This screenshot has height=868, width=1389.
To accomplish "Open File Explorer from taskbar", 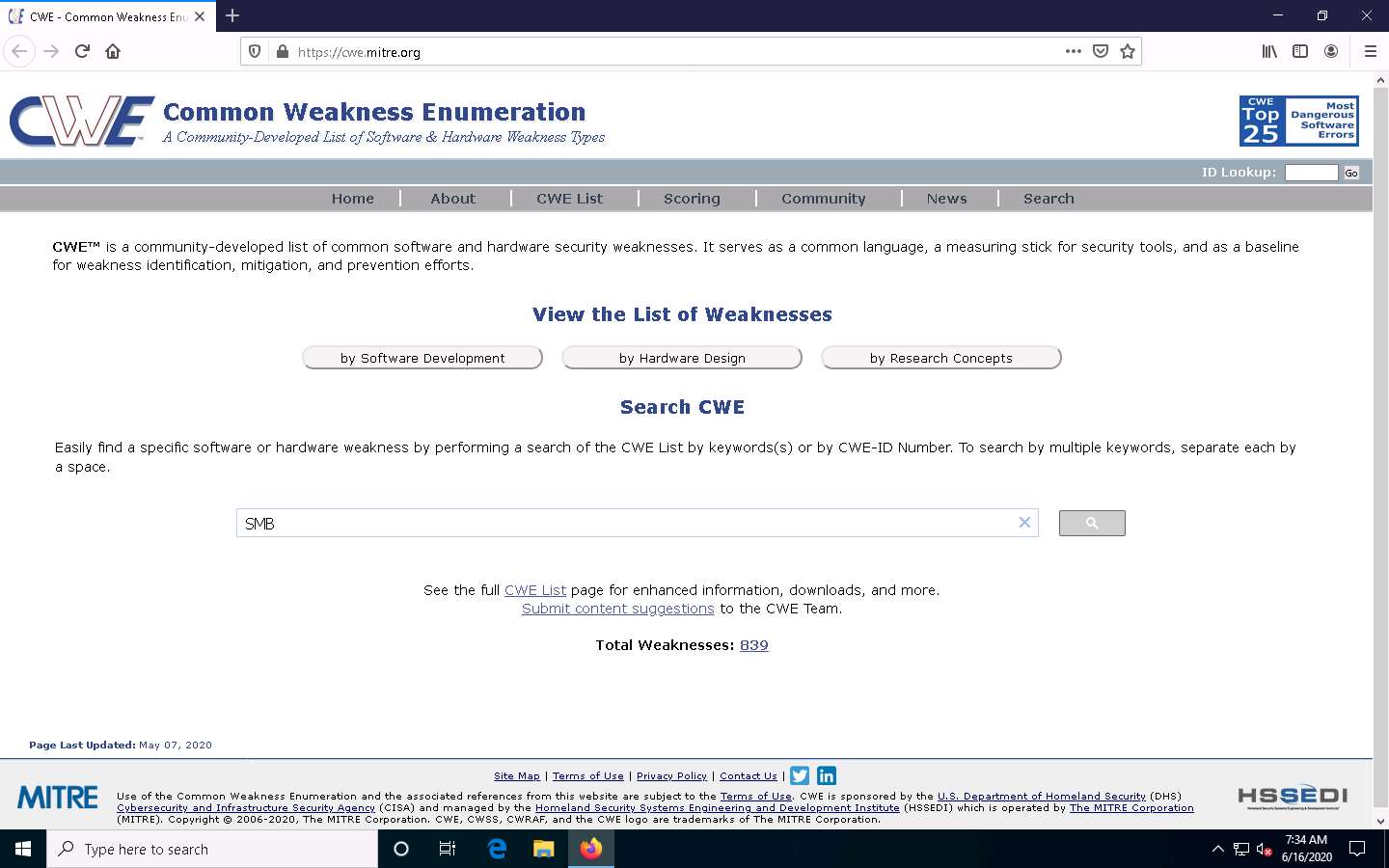I will (x=544, y=849).
